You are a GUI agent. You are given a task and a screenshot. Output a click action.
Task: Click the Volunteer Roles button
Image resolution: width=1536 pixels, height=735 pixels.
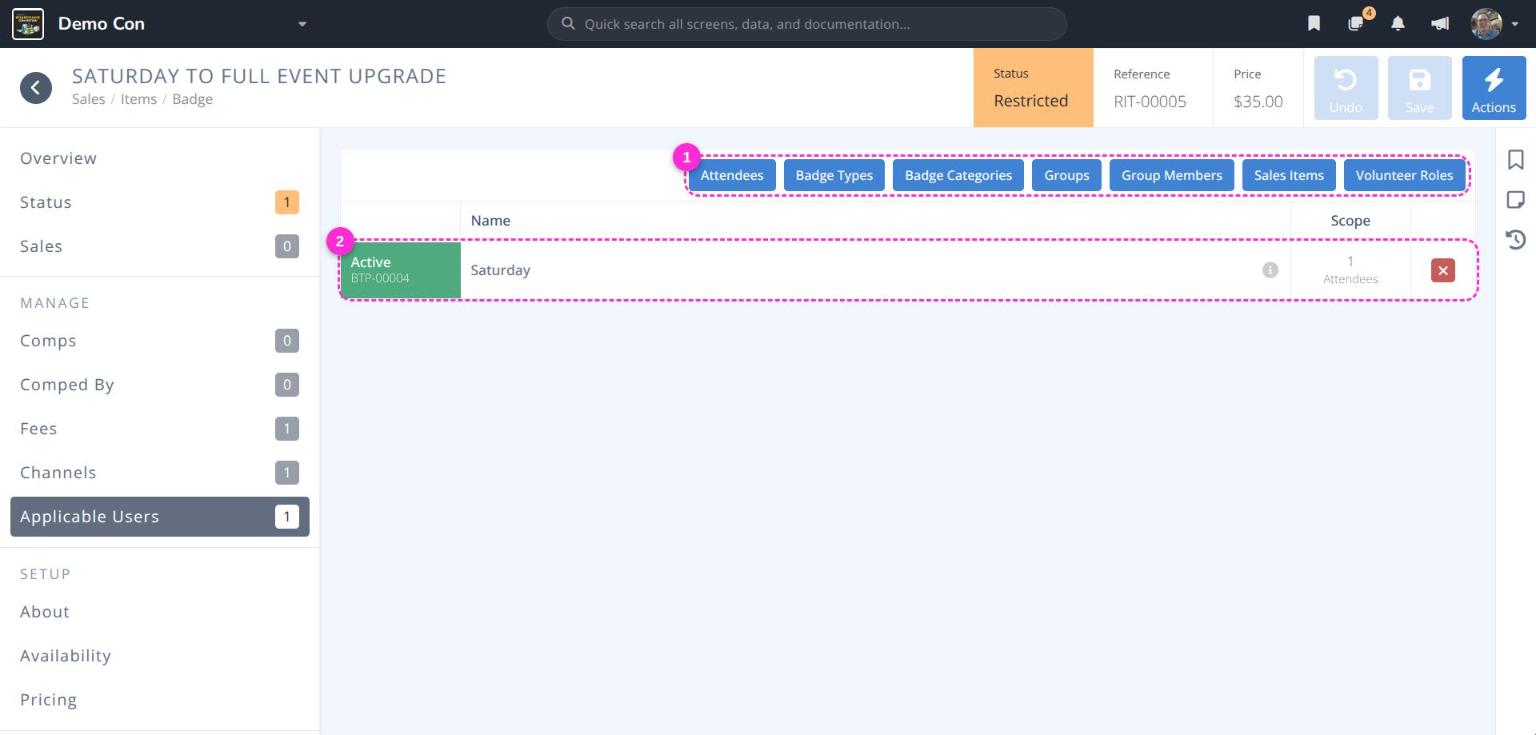[1404, 175]
